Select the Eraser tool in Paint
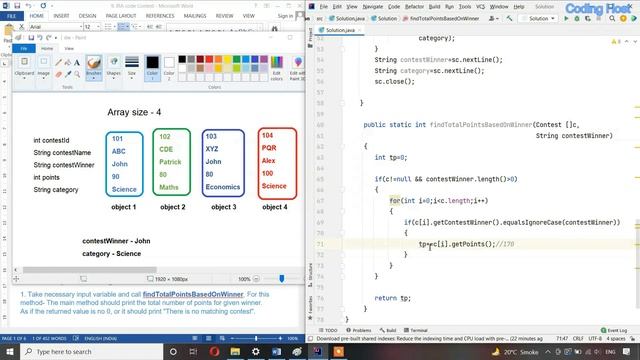 tap(59, 74)
